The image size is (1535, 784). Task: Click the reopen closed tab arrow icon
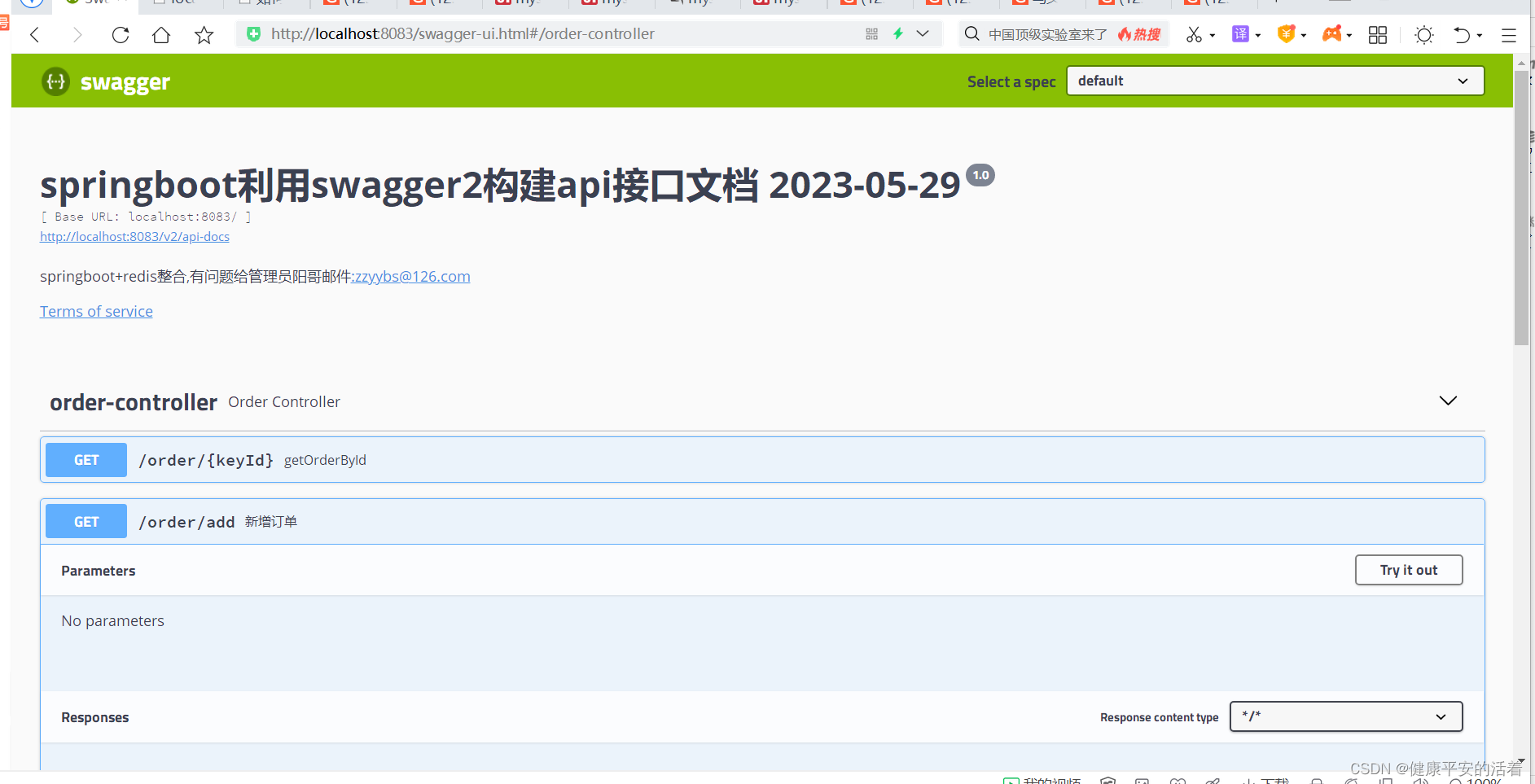coord(1463,34)
